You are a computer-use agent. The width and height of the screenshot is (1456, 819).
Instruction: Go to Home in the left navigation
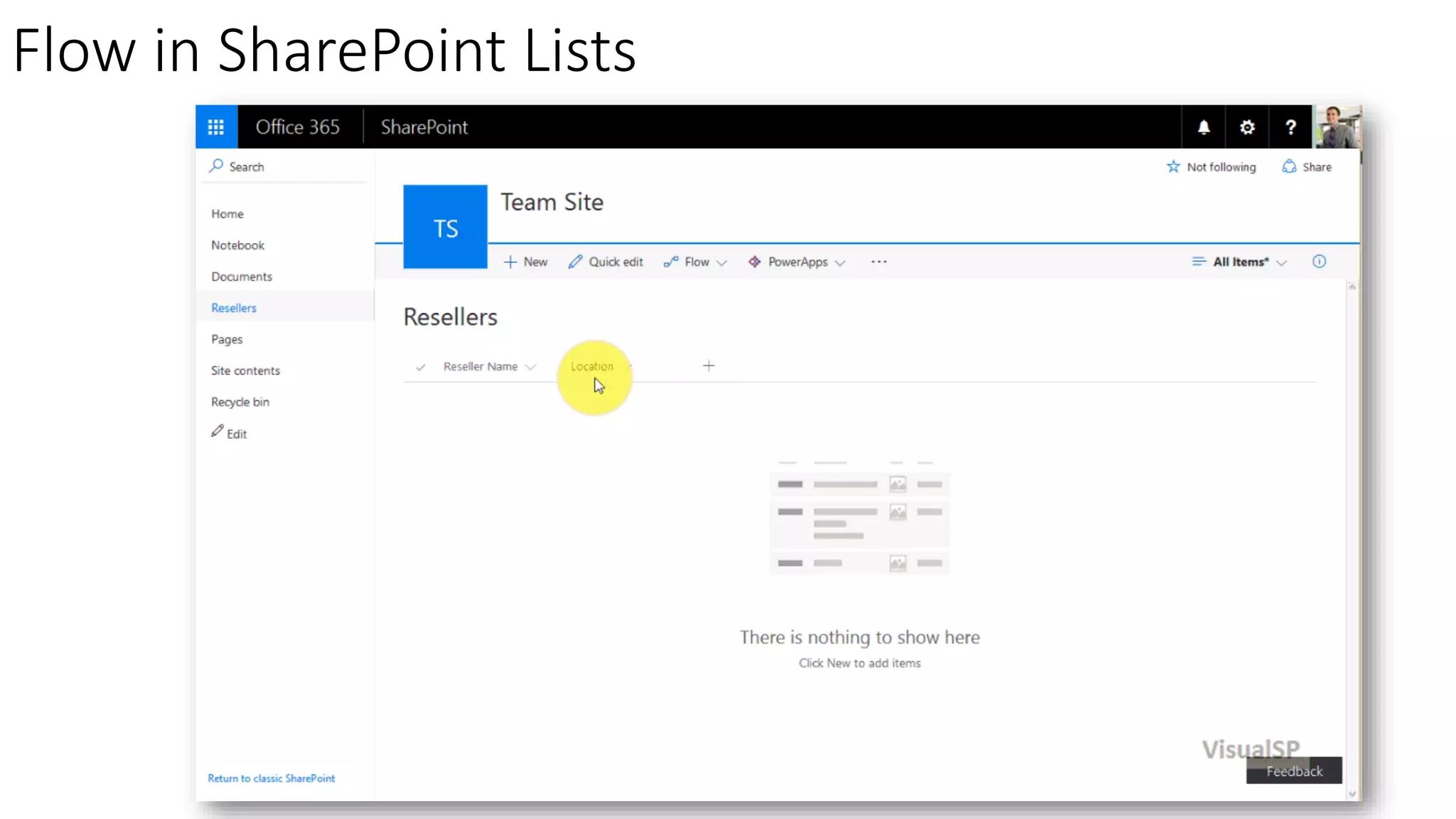click(227, 214)
